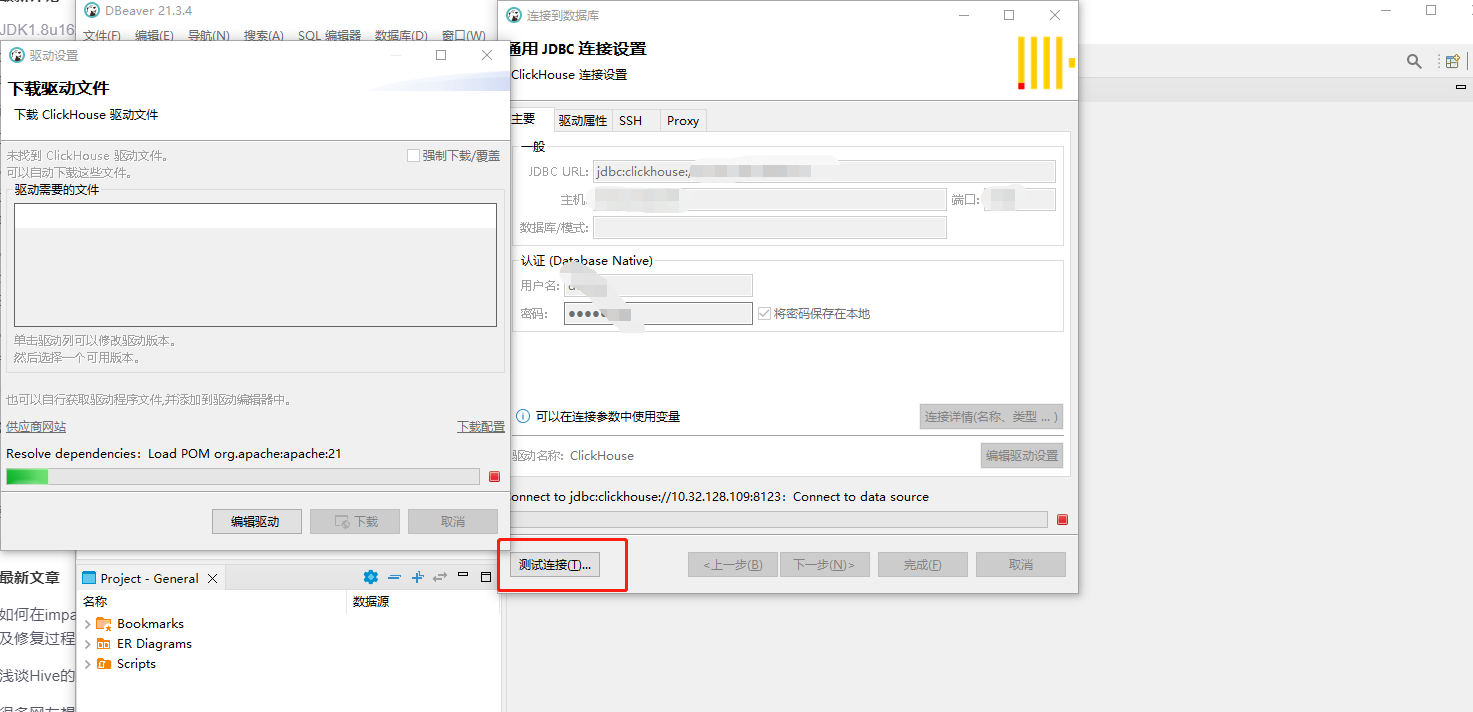Image resolution: width=1473 pixels, height=712 pixels.
Task: Close the Project - General tab
Action: pyautogui.click(x=212, y=578)
